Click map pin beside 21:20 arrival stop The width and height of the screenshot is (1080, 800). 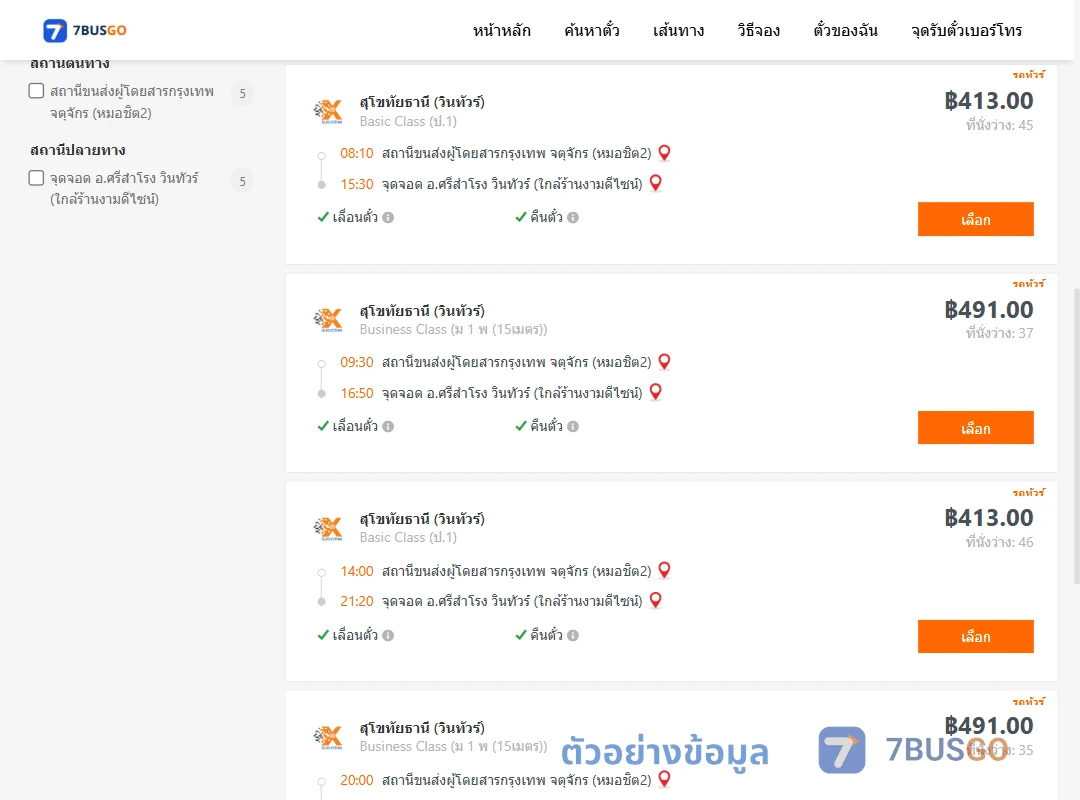pyautogui.click(x=656, y=600)
